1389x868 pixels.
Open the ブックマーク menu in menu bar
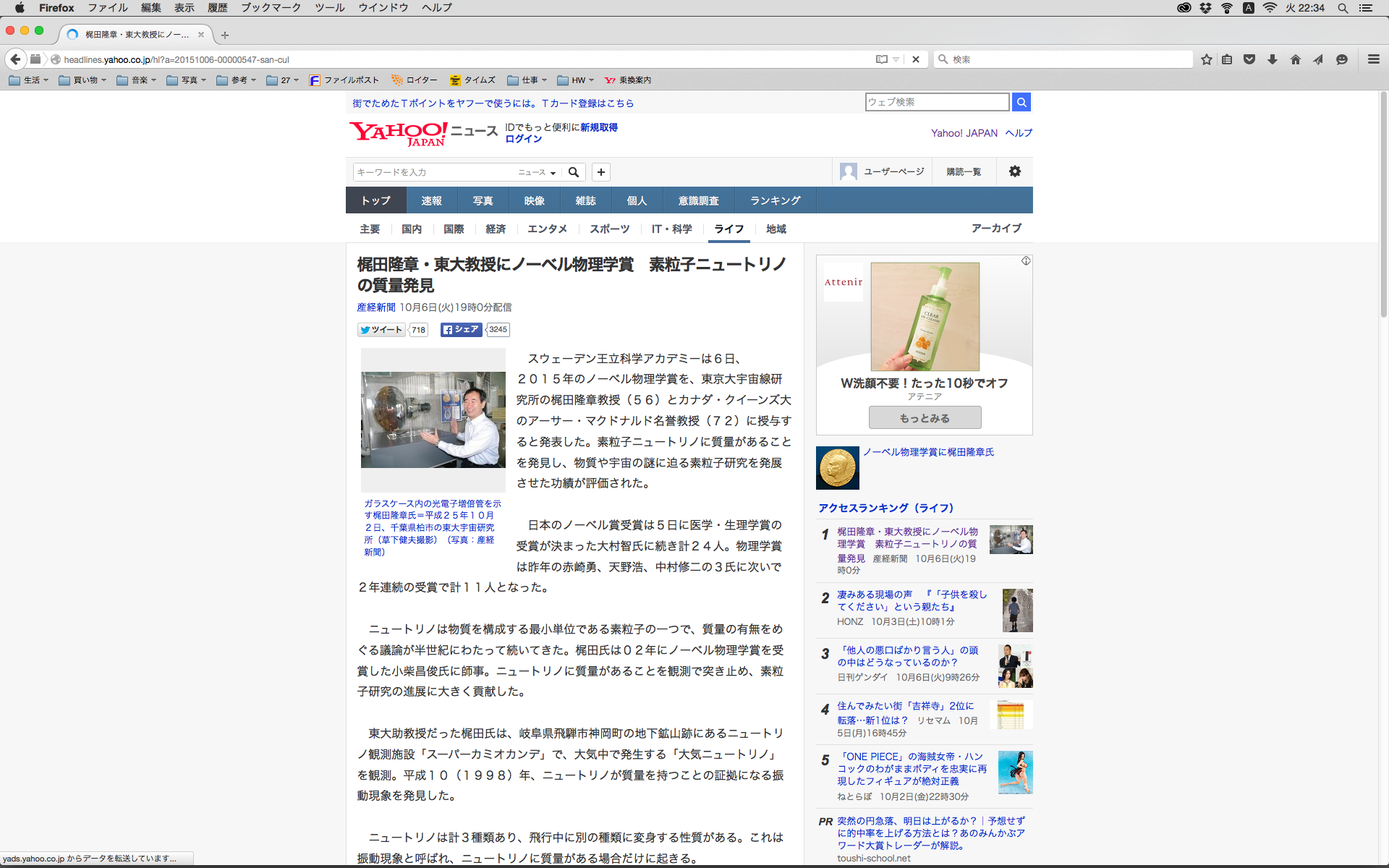(271, 7)
